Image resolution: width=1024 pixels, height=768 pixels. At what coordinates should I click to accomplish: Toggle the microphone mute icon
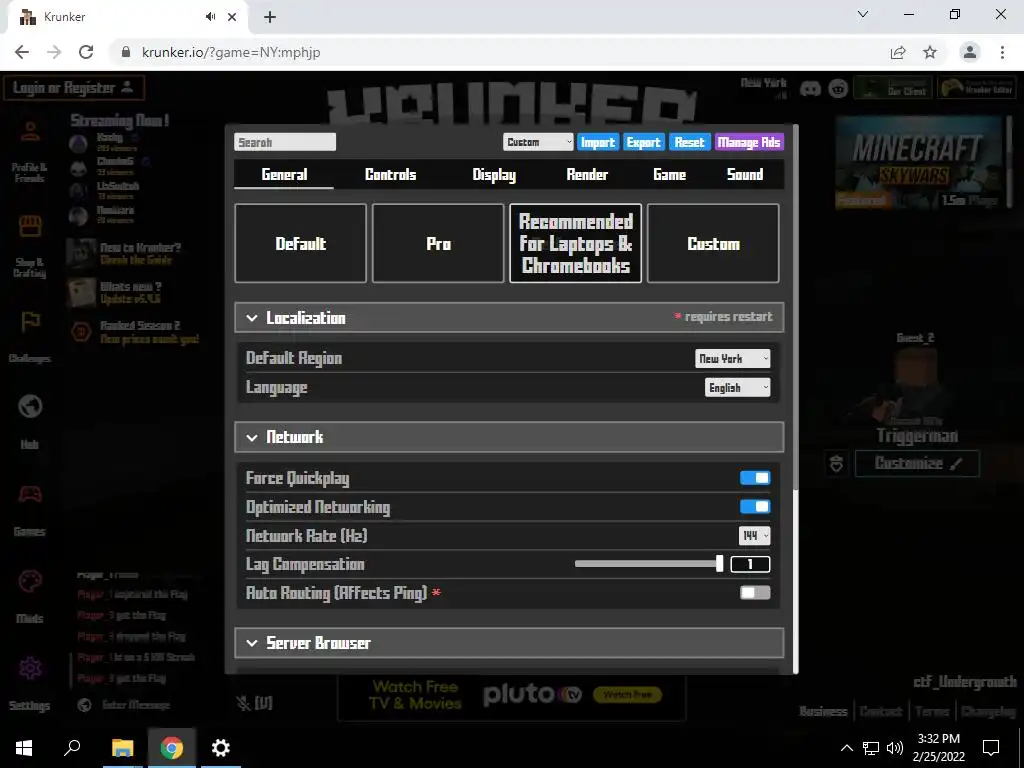[243, 703]
